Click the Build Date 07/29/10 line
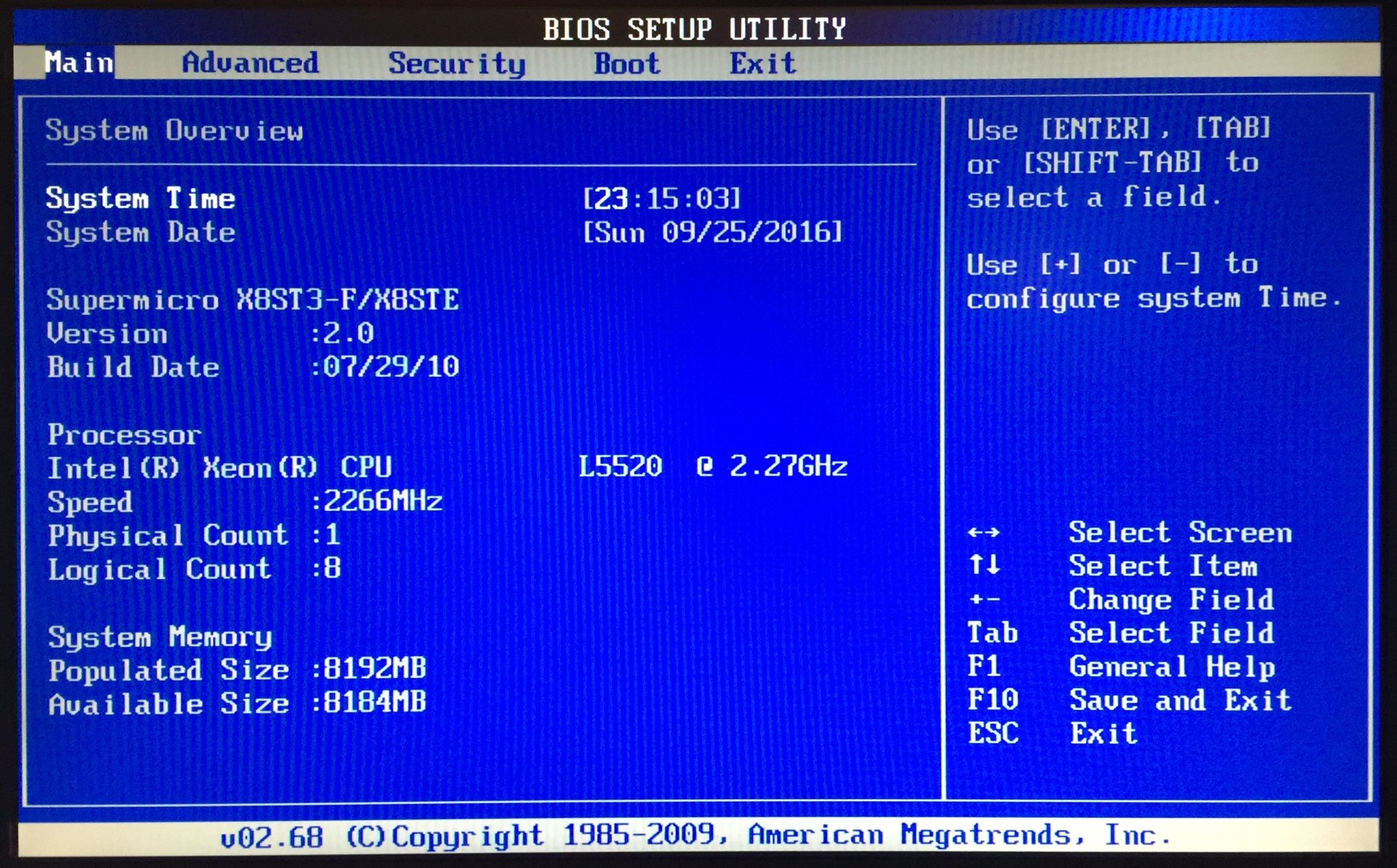Screen dimensions: 1397x868 (253, 367)
